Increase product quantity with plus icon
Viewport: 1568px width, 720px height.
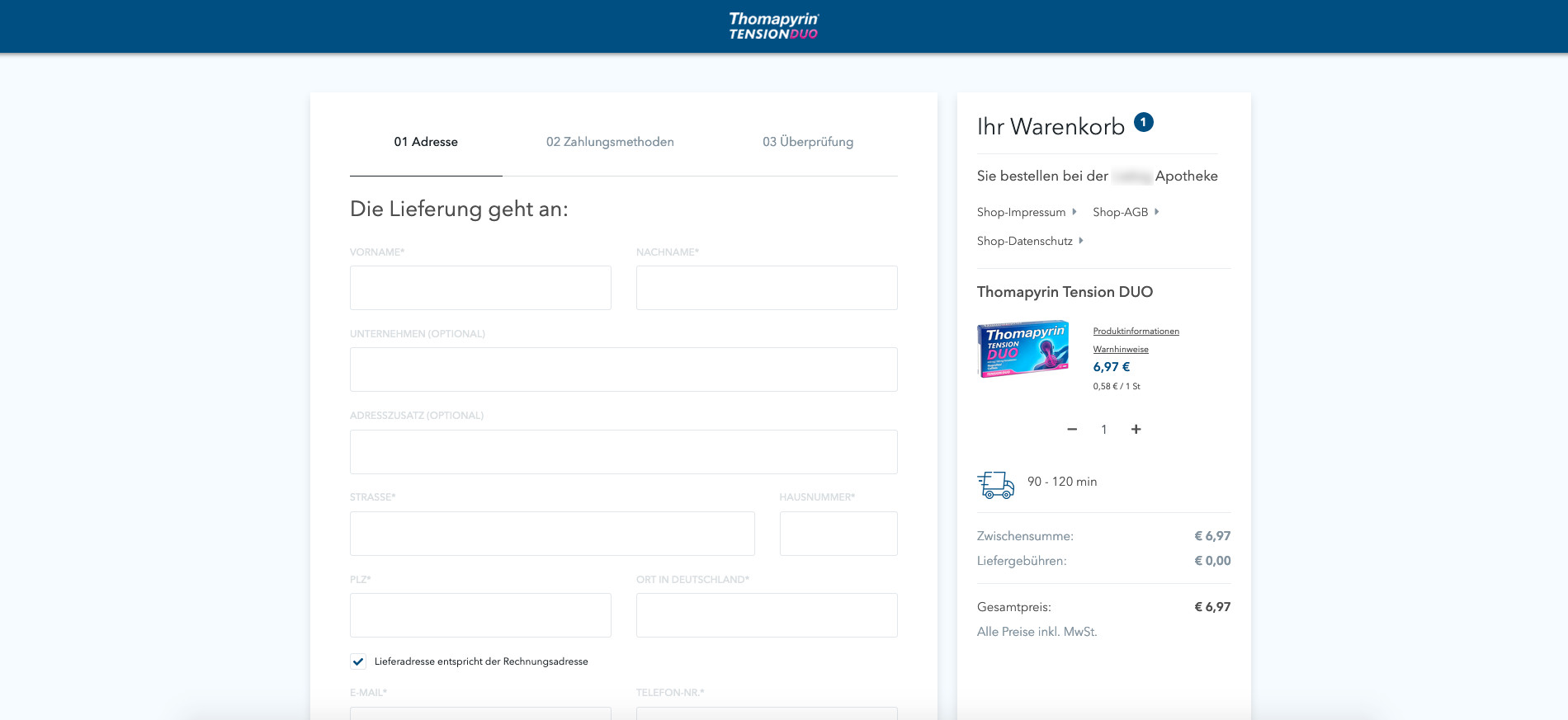[1136, 430]
